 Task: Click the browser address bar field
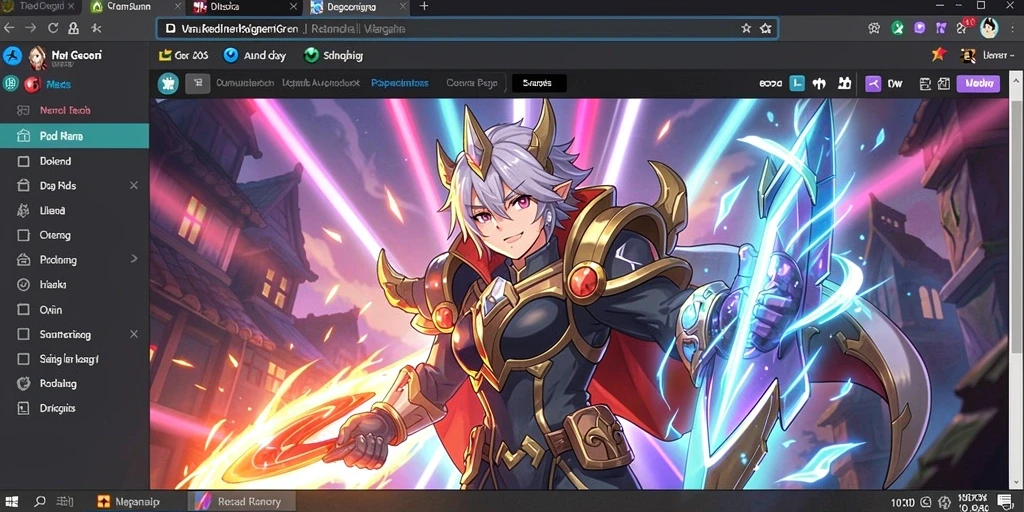click(x=467, y=29)
